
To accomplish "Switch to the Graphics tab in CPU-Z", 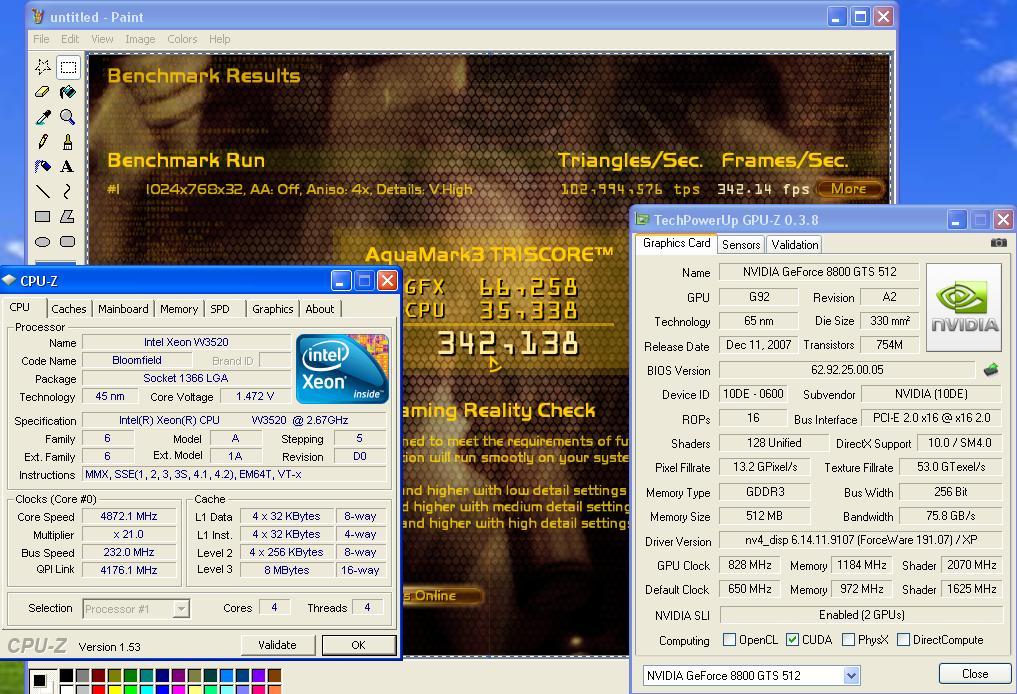I will pos(272,309).
